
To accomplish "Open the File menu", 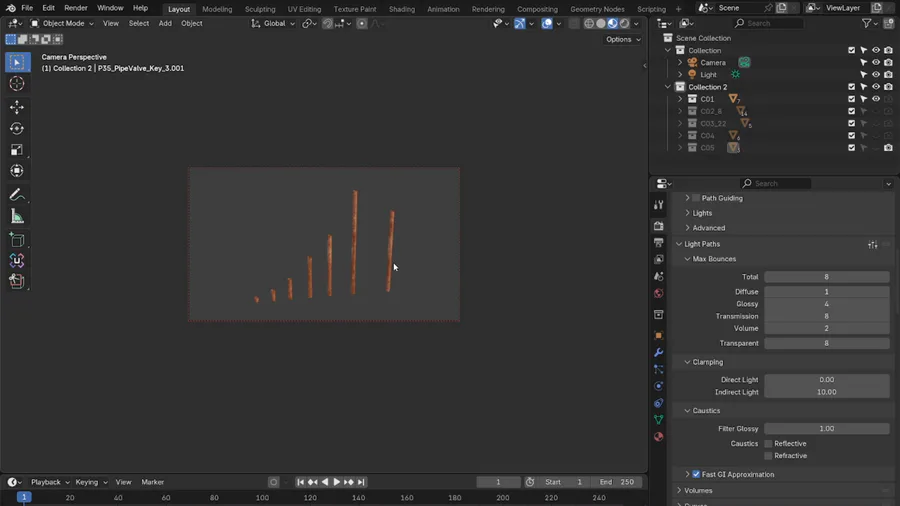I will pyautogui.click(x=27, y=8).
